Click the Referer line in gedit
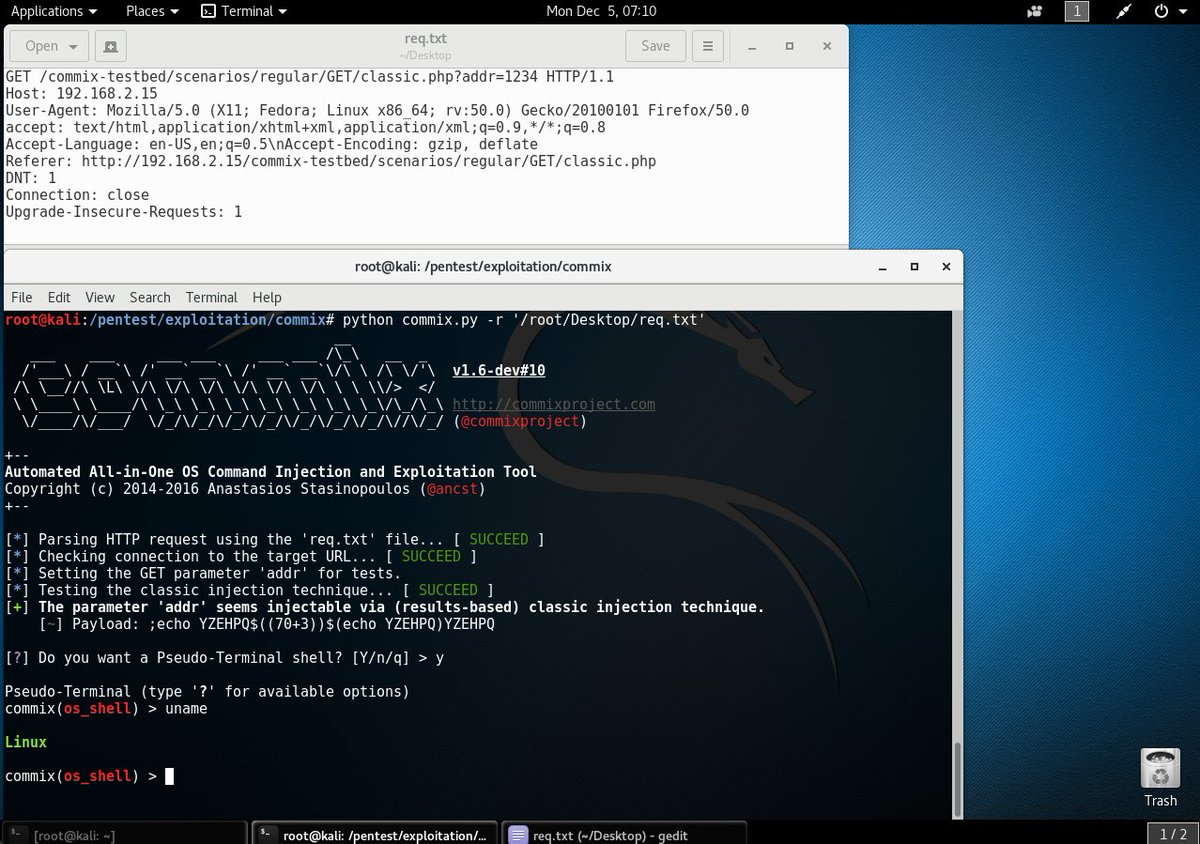 330,161
